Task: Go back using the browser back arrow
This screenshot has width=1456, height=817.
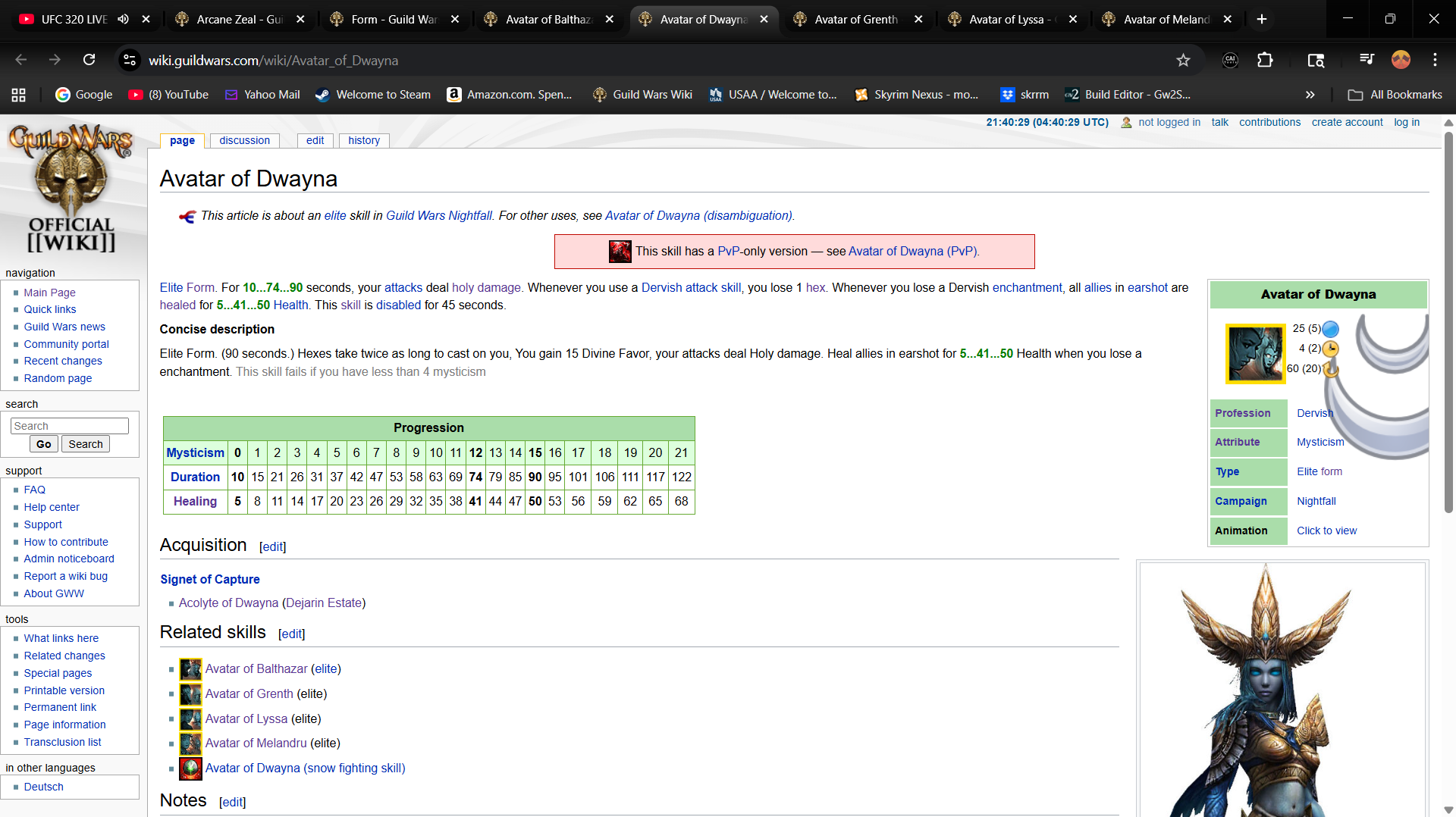Action: click(21, 60)
